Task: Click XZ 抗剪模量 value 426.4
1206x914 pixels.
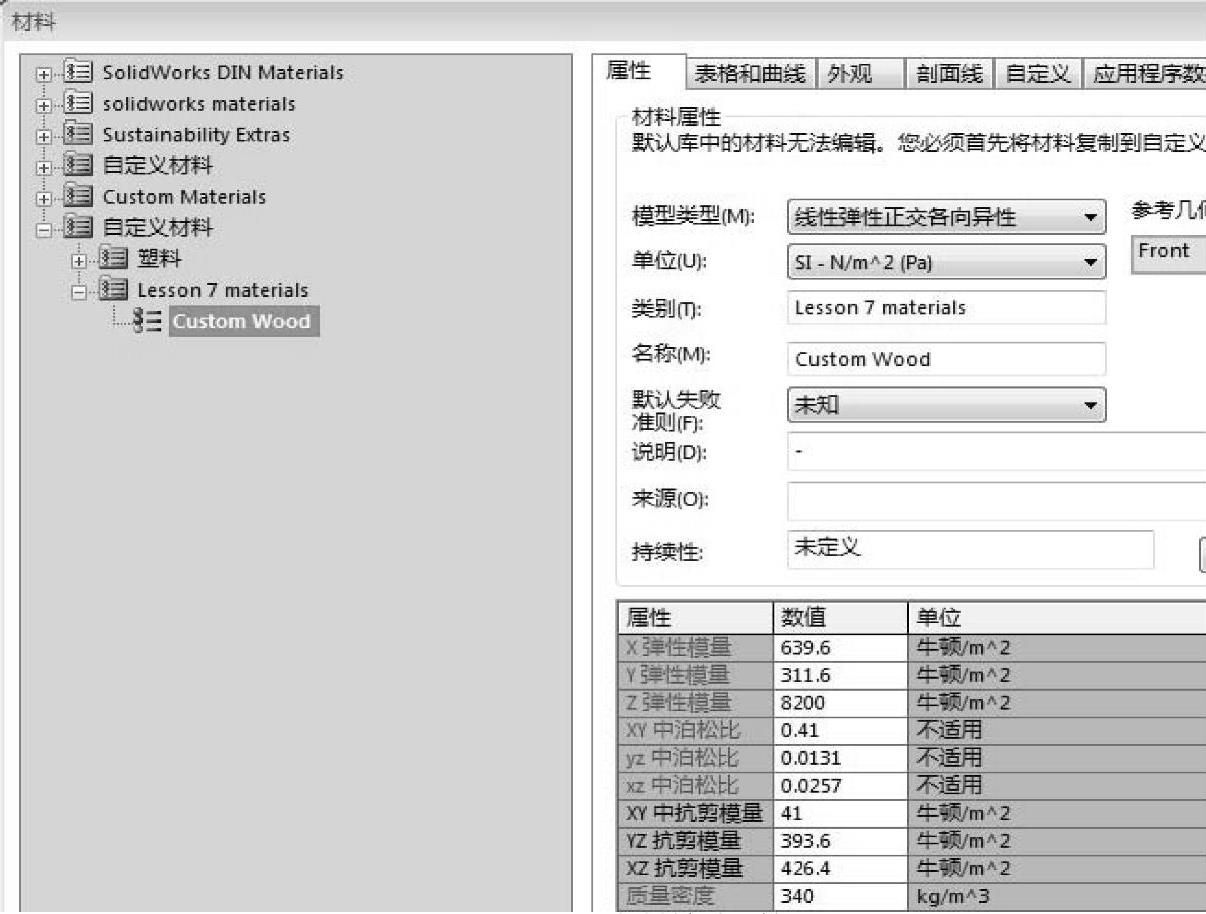Action: click(841, 869)
